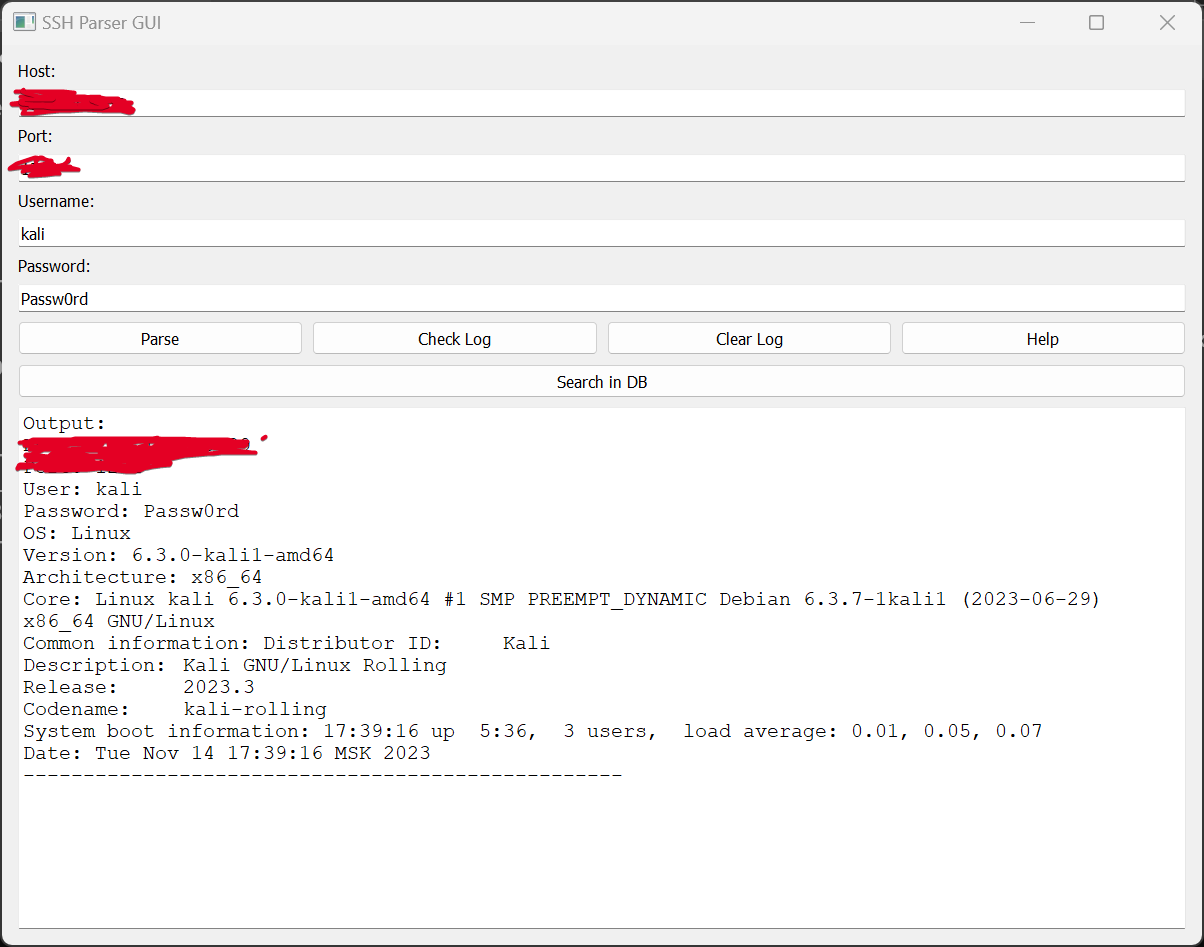Minimize the SSH Parser GUI window
The image size is (1204, 947).
(x=1028, y=21)
